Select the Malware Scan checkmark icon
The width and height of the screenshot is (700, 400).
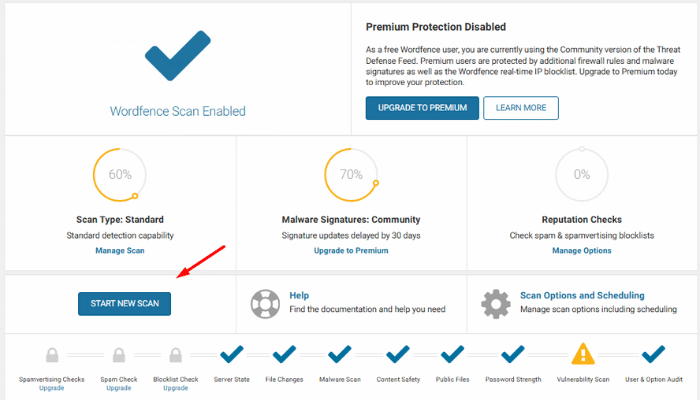[340, 354]
